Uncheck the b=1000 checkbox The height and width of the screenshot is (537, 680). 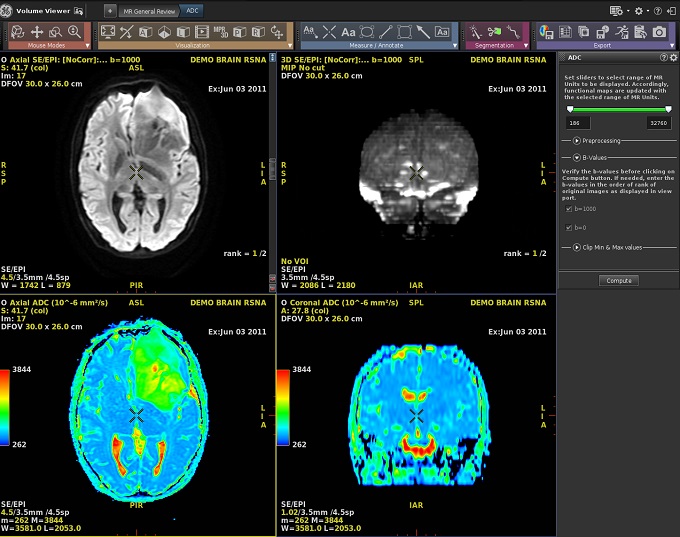pyautogui.click(x=569, y=209)
